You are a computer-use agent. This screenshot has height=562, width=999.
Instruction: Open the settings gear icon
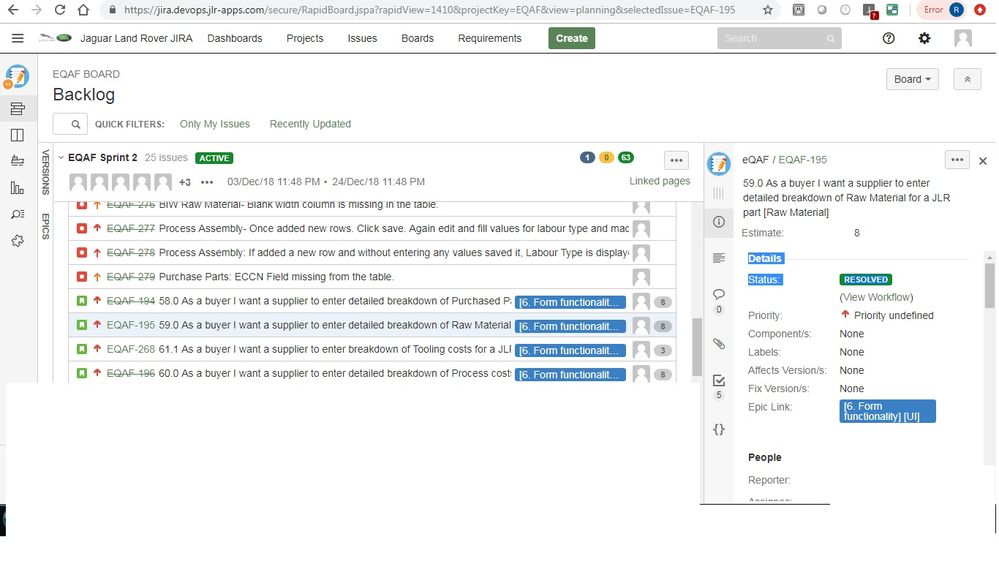coord(924,38)
